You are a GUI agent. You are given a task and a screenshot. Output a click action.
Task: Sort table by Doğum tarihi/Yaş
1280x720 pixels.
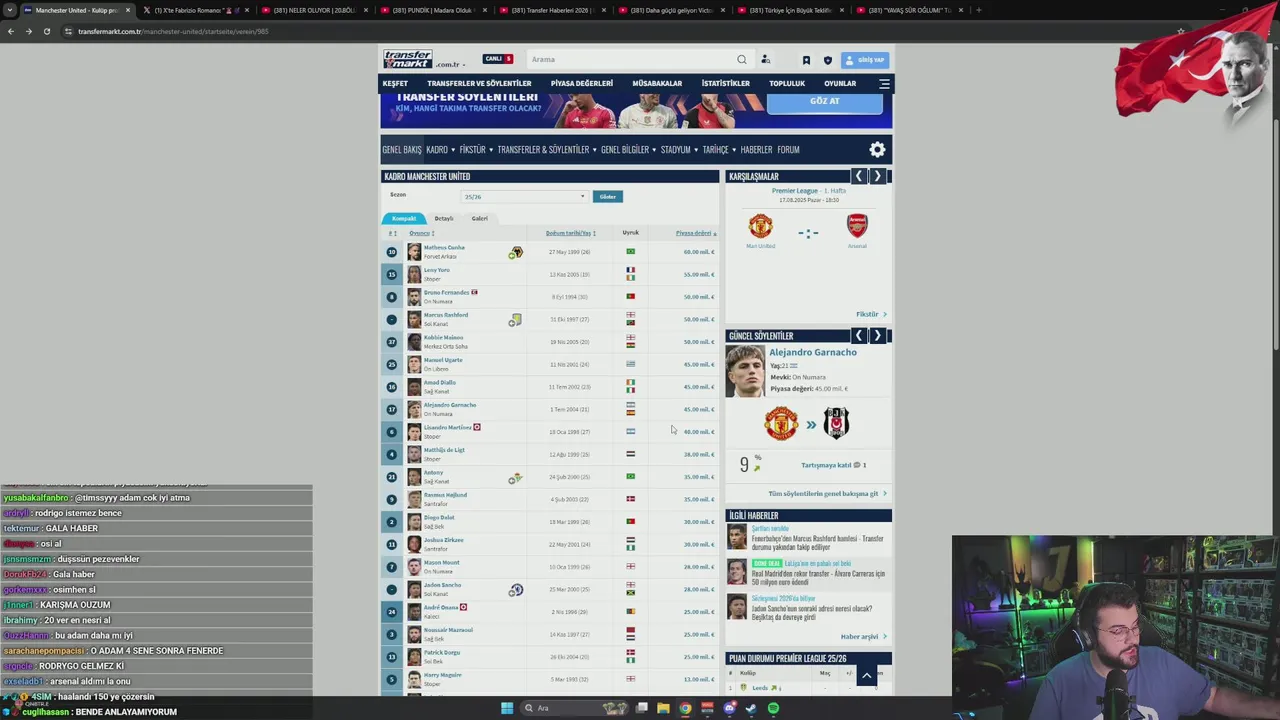click(x=570, y=233)
